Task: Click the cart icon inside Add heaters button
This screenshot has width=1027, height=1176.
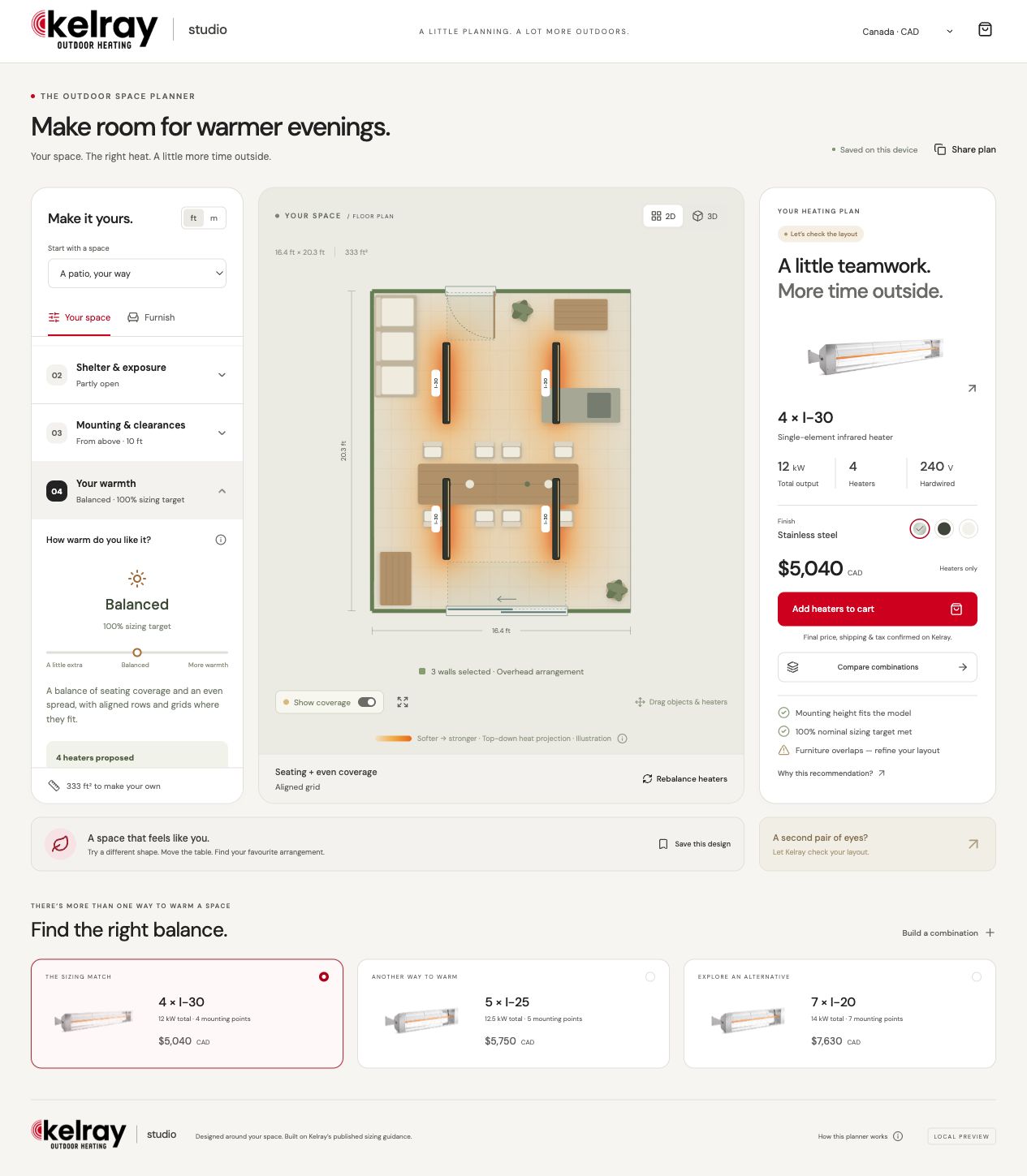Action: click(x=956, y=610)
